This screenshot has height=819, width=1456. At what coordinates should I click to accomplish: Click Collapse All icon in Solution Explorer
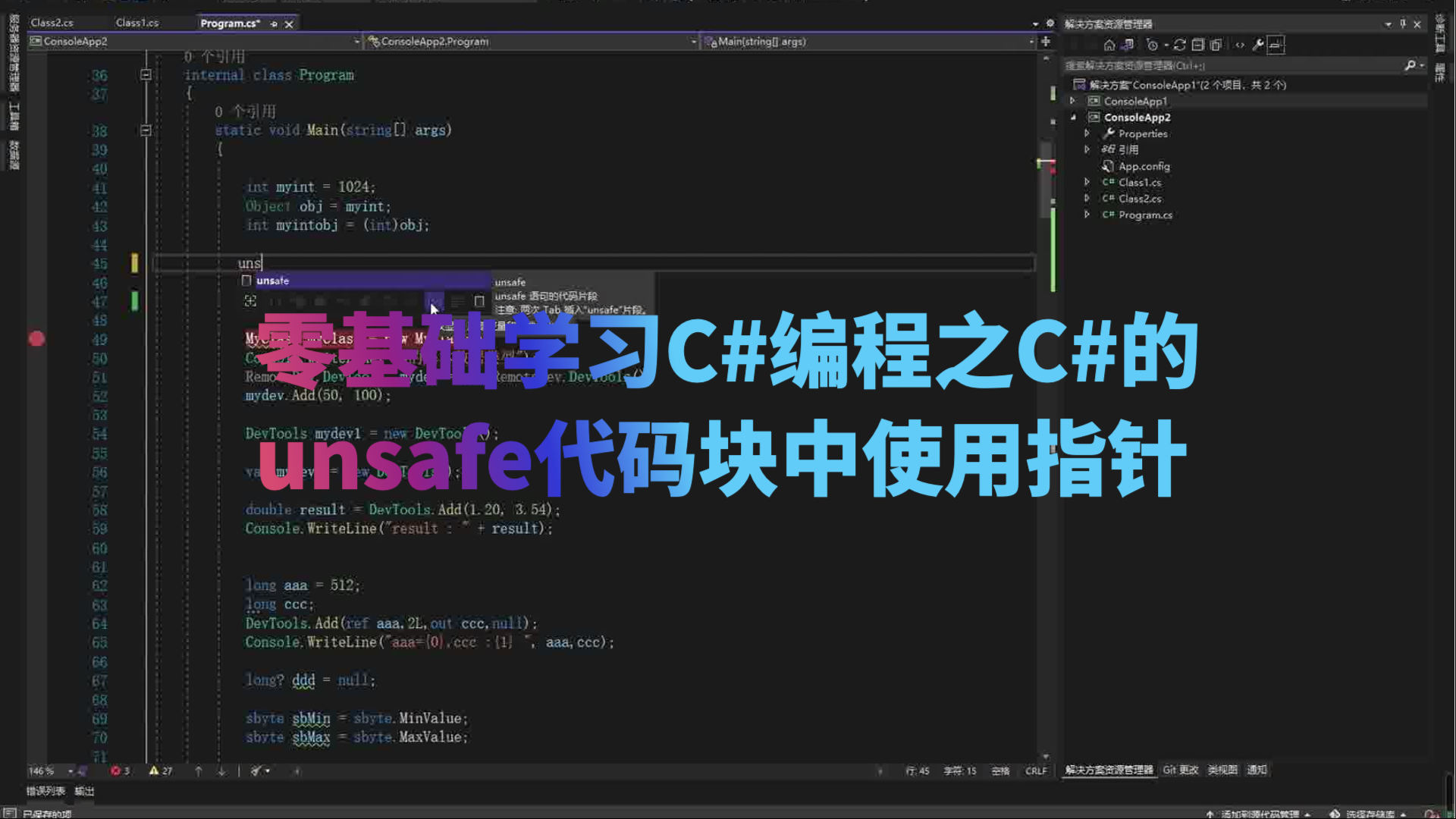(x=1198, y=45)
